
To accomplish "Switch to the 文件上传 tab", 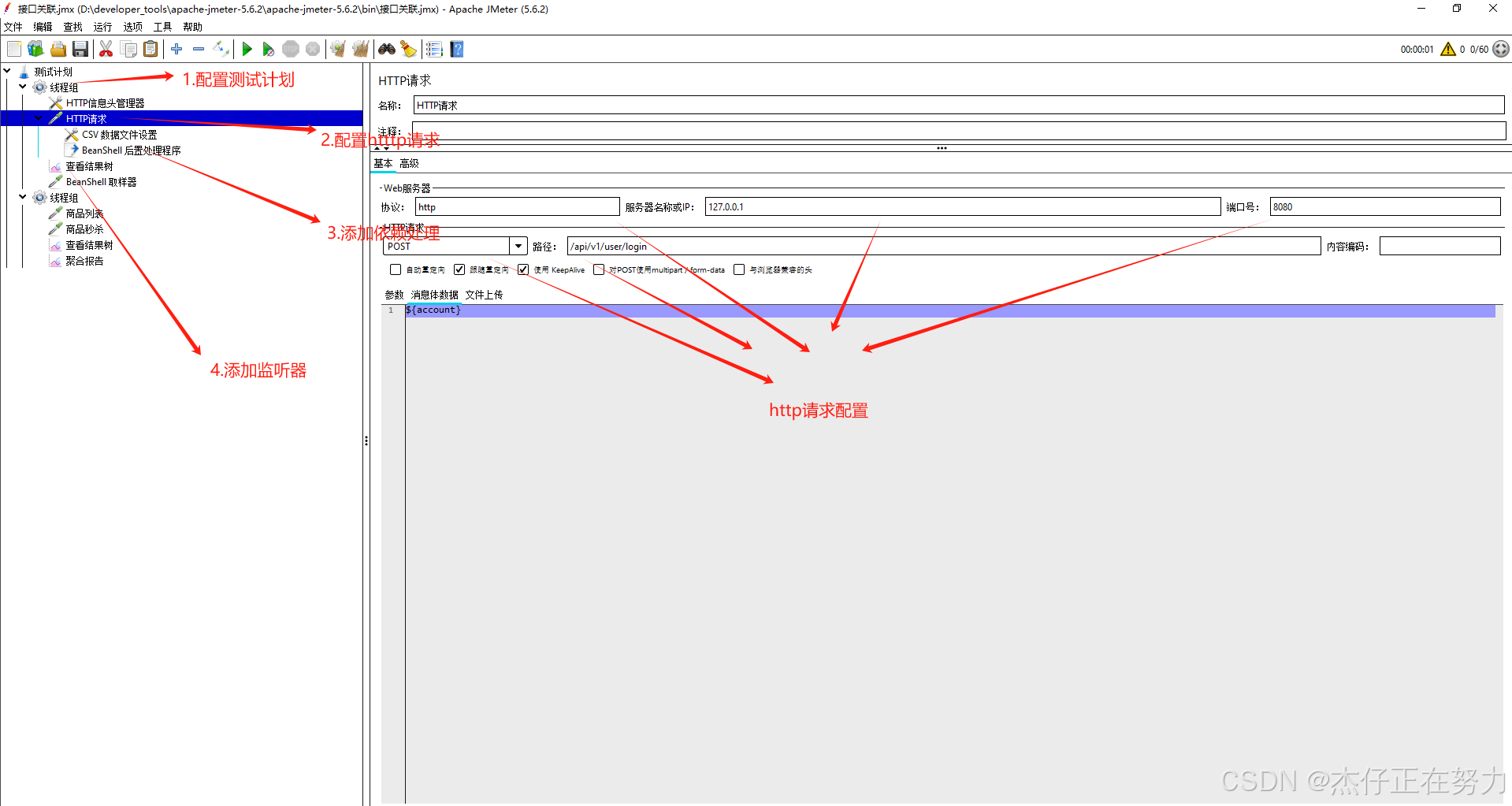I will pyautogui.click(x=484, y=295).
